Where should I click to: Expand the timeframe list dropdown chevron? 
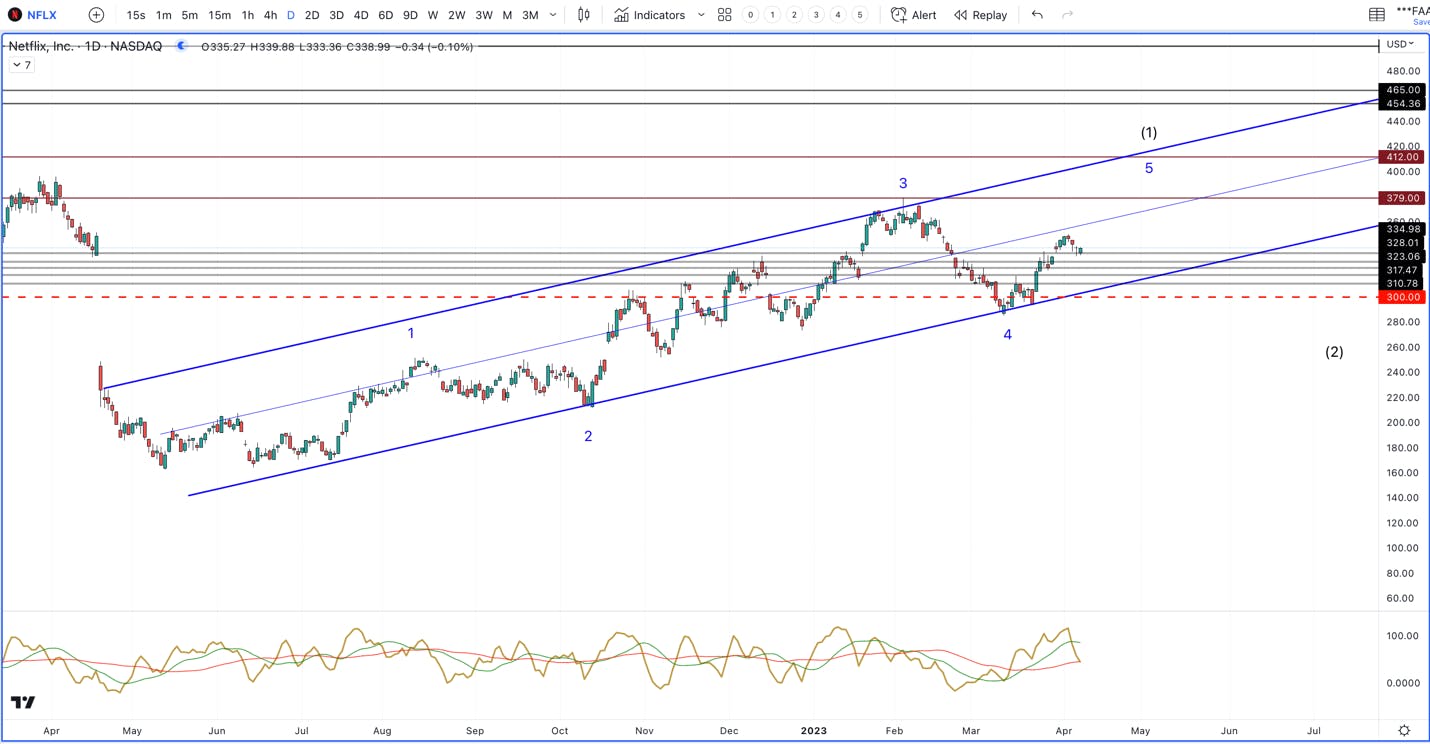tap(553, 15)
